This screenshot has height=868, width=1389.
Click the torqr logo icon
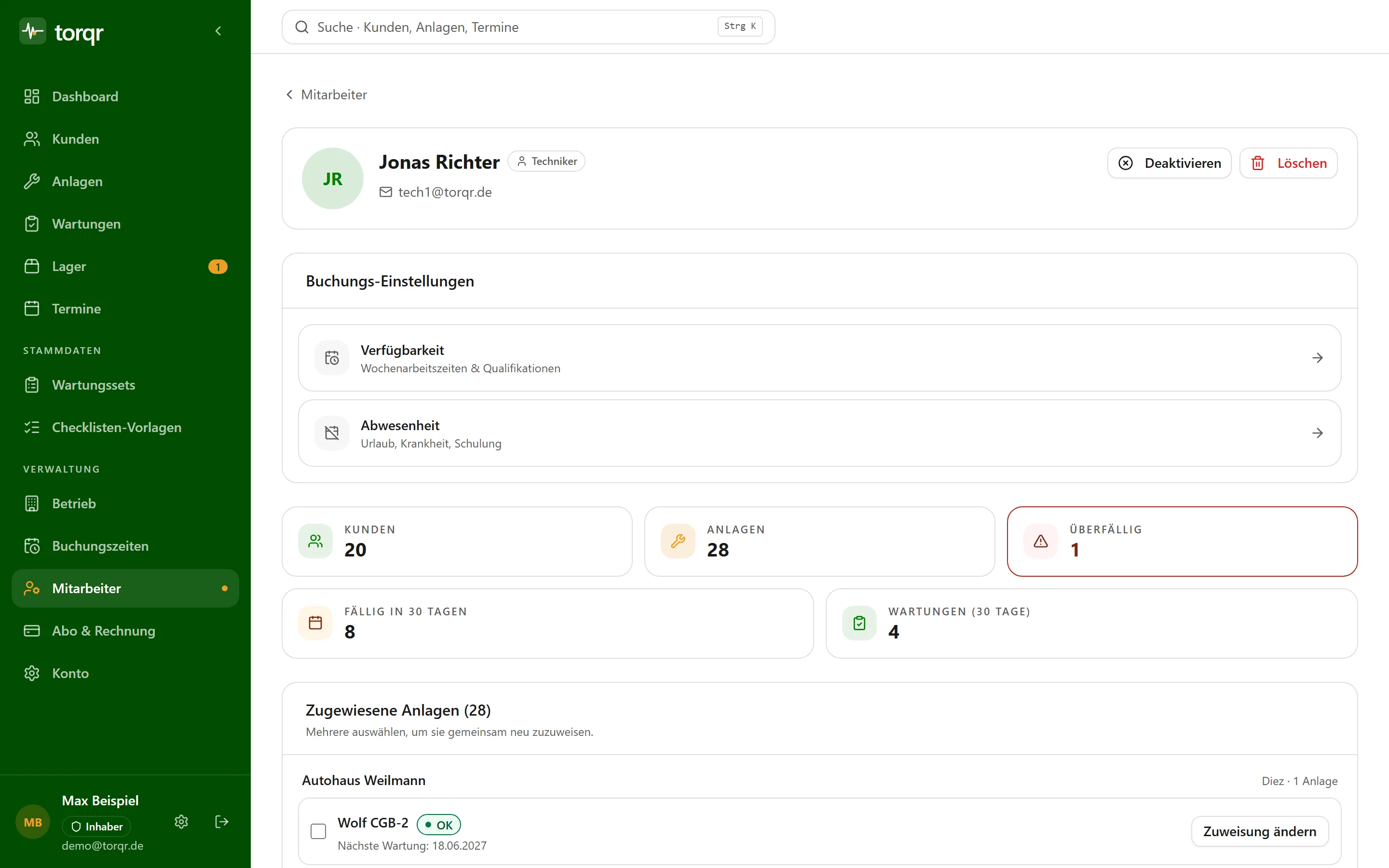(33, 31)
